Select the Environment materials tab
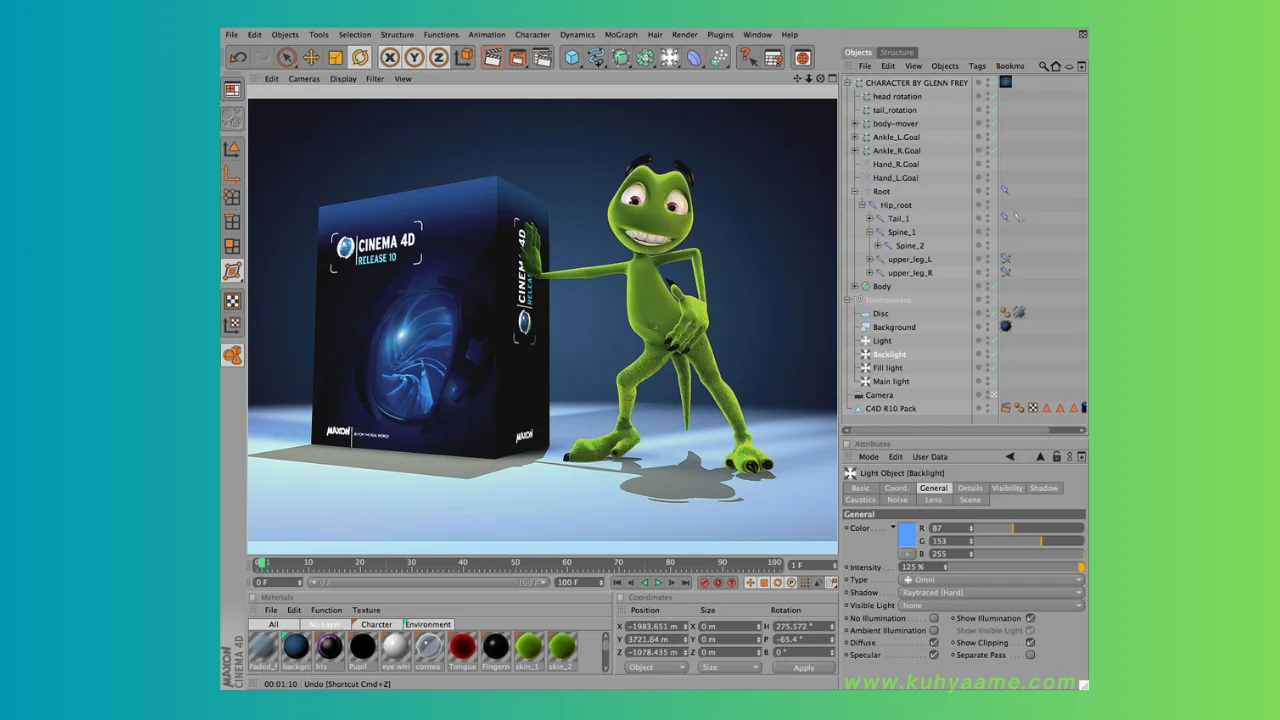The height and width of the screenshot is (720, 1280). [x=428, y=624]
